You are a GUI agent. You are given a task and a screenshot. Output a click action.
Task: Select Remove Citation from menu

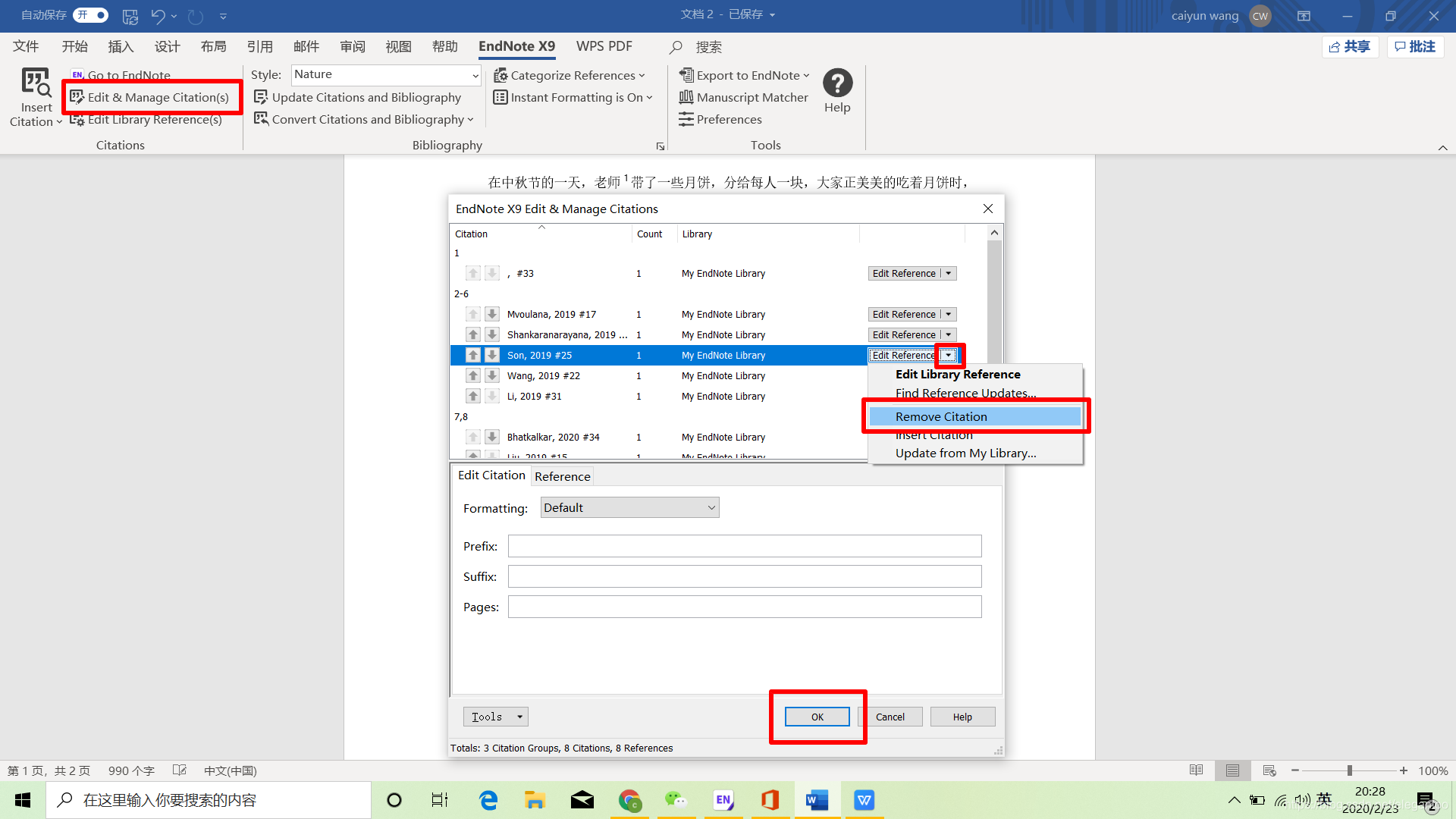[x=974, y=416]
